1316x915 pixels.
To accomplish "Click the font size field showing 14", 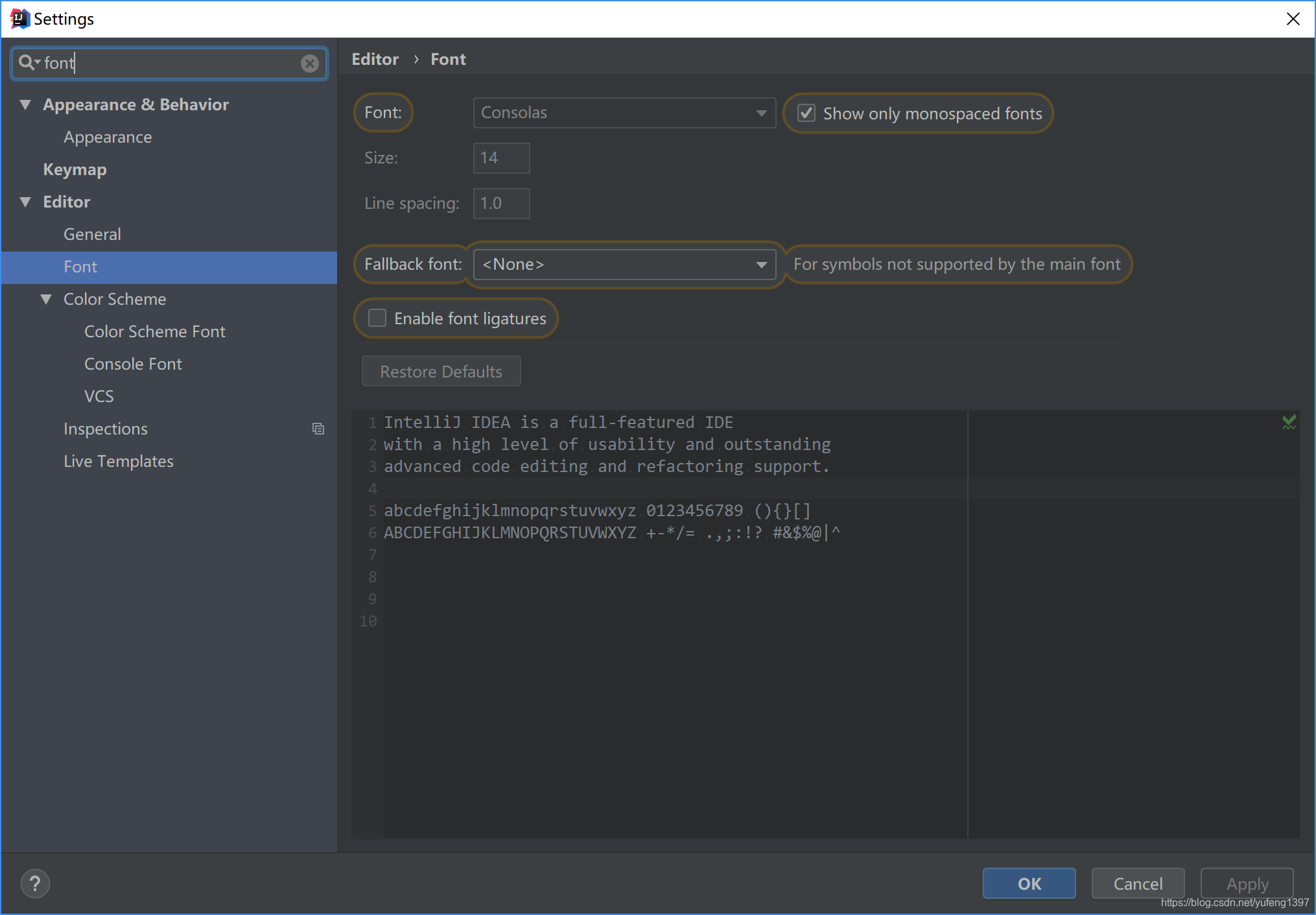I will pyautogui.click(x=501, y=158).
